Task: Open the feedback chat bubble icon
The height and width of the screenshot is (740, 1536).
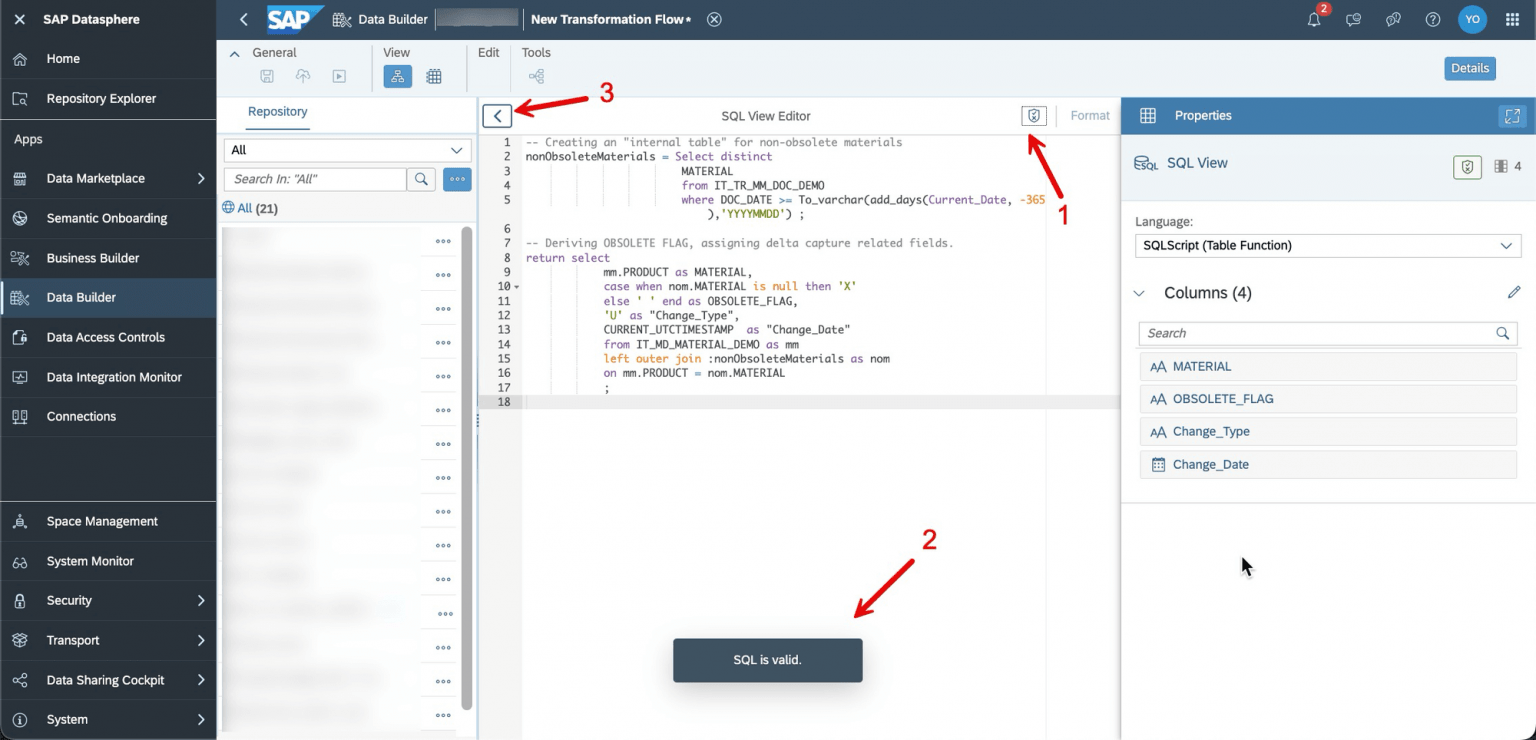Action: (x=1354, y=19)
